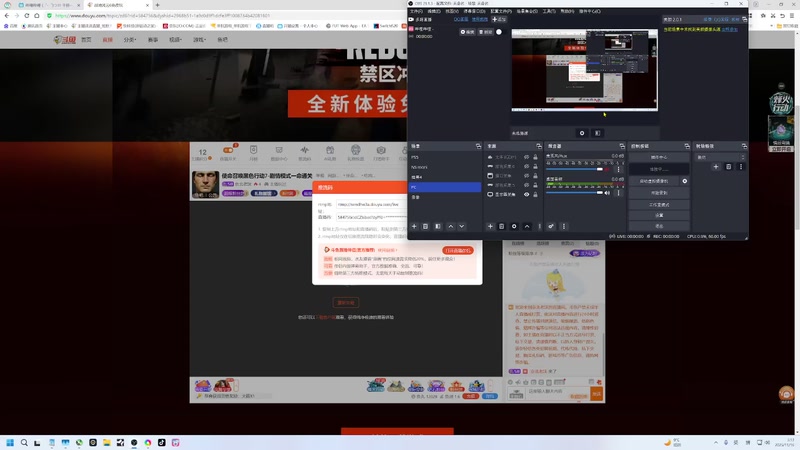
Task: Move selected scene up with arrow icon
Action: click(451, 227)
